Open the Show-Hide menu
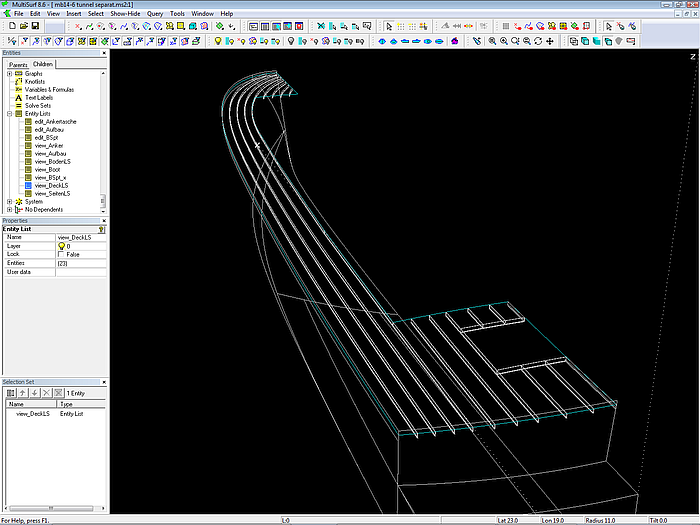The height and width of the screenshot is (525, 700). 124,14
